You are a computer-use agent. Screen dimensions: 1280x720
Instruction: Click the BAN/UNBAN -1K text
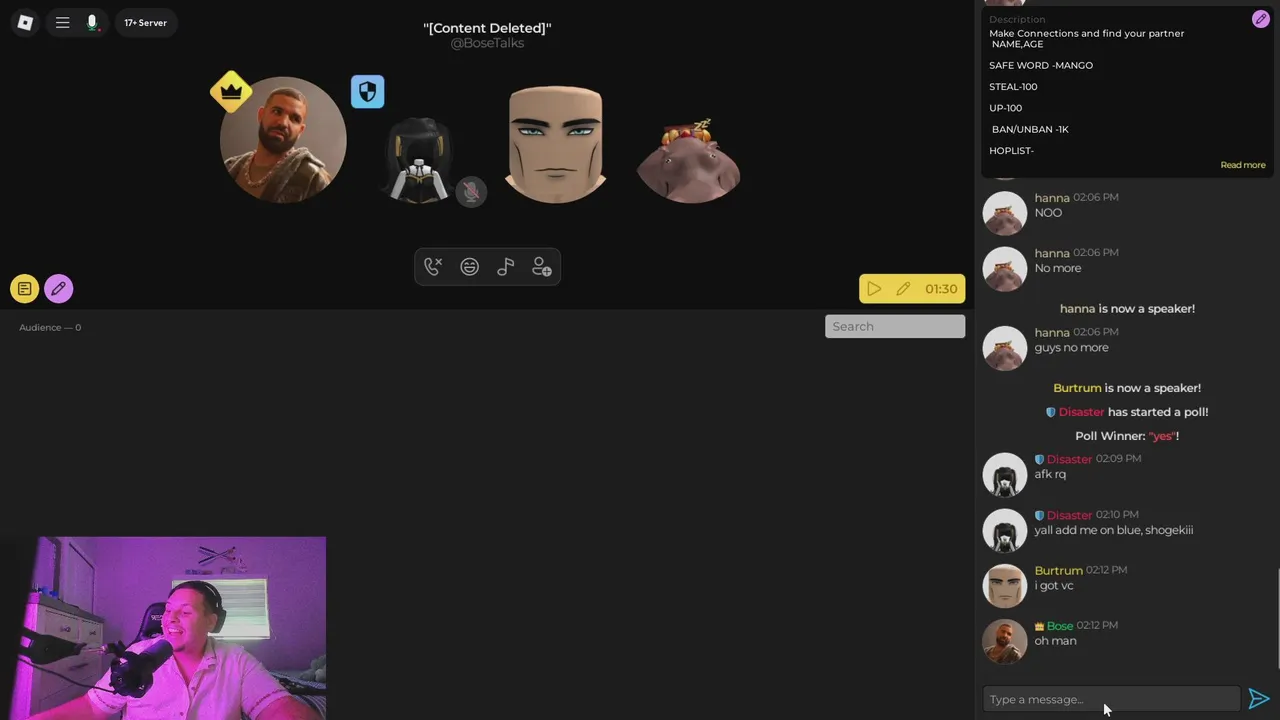[1030, 129]
